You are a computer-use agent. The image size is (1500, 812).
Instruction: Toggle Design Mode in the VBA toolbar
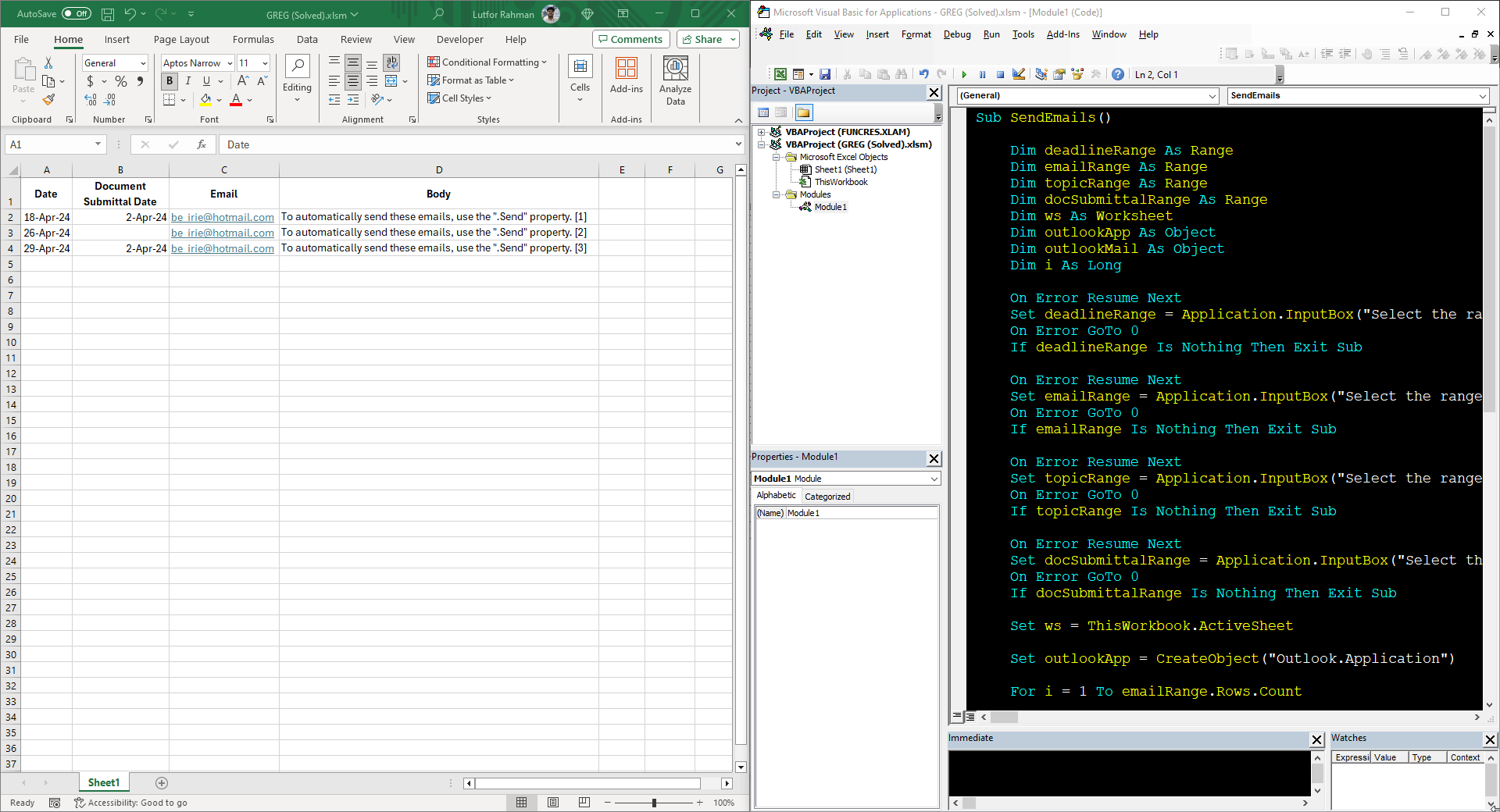click(1019, 74)
